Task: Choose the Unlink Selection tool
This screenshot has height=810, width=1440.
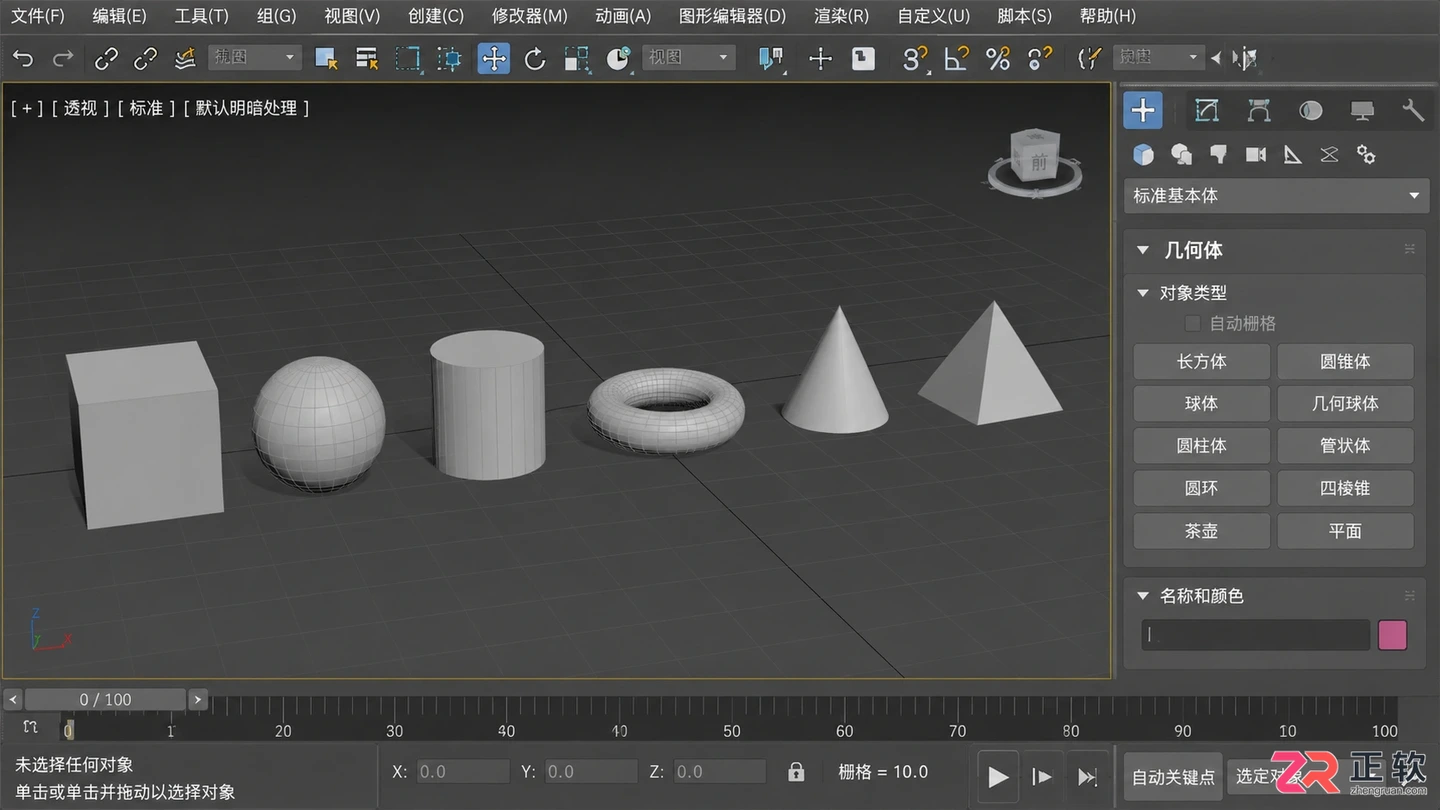Action: (145, 58)
